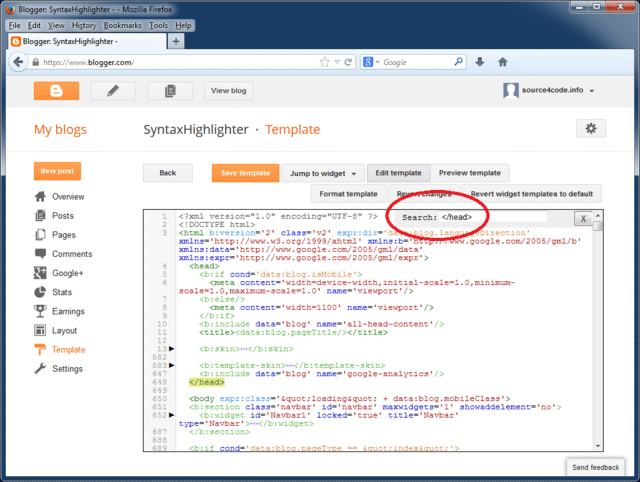Close the search box with X
This screenshot has width=640, height=482.
coord(583,218)
